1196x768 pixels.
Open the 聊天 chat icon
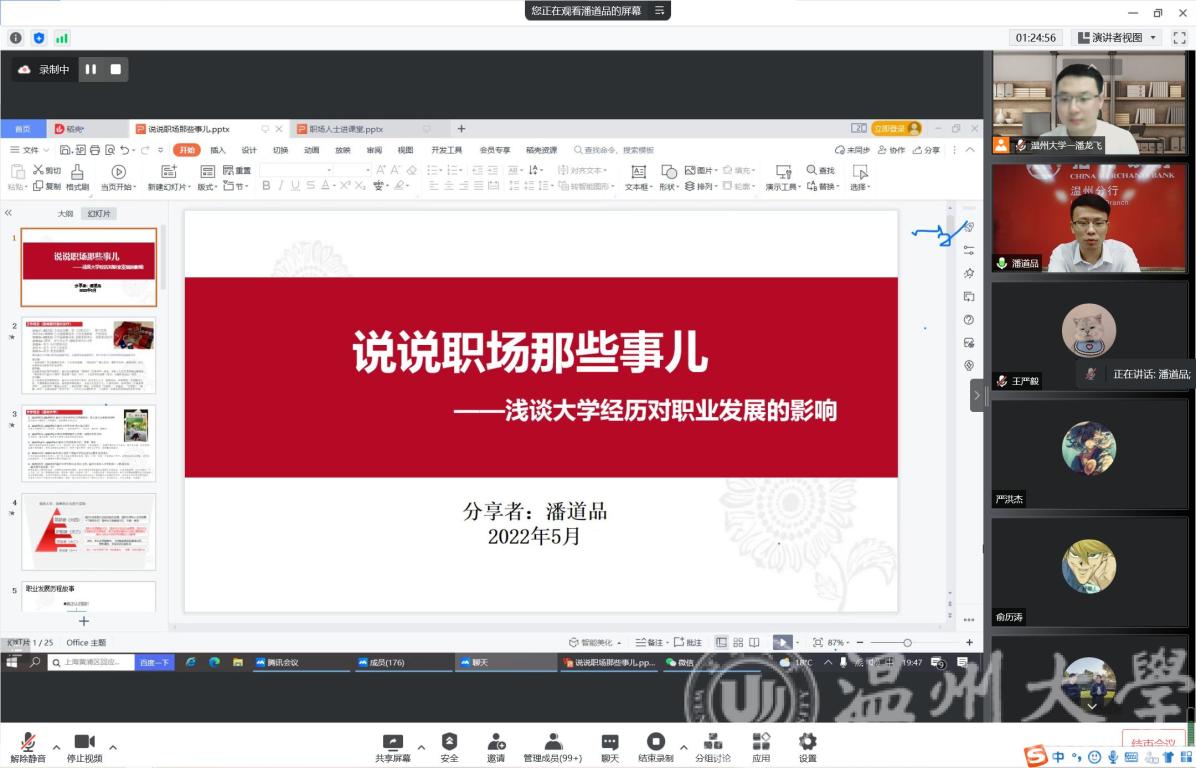[x=610, y=743]
